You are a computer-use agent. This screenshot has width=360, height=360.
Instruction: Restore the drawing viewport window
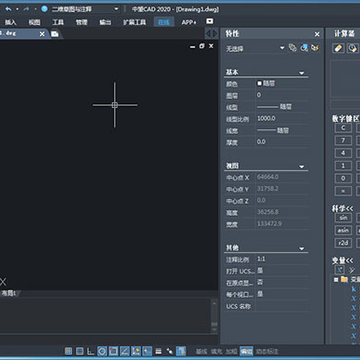[202, 46]
